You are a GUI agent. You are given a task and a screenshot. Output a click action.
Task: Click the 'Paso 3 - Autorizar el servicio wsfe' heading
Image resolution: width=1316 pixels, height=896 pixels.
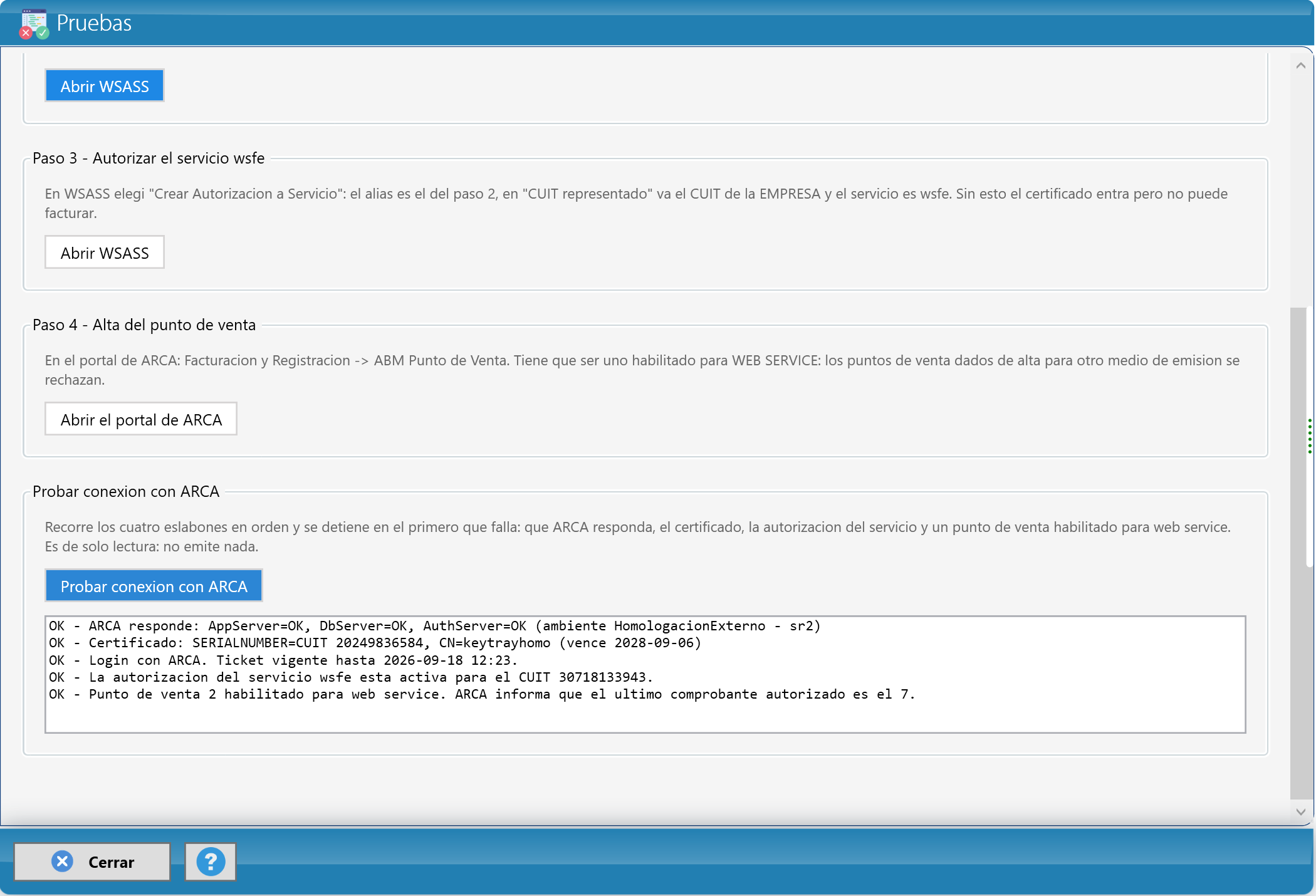[149, 158]
